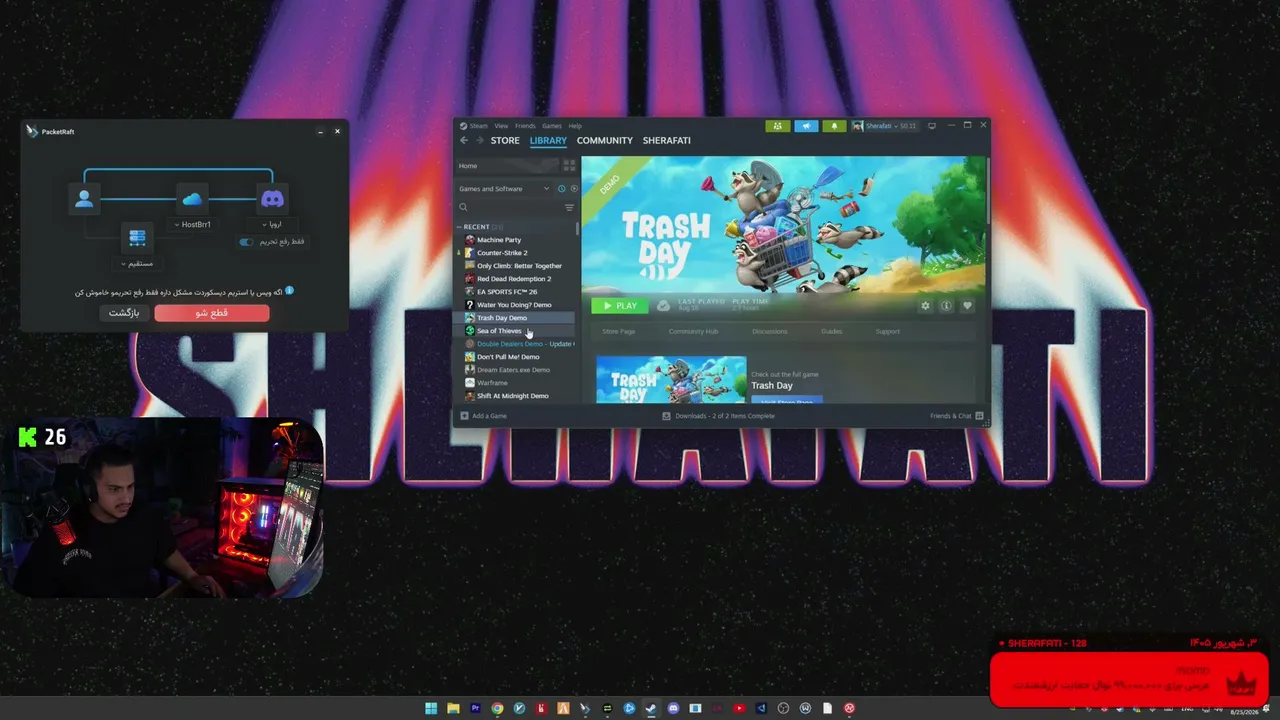Open the Sherafati account dropdown
This screenshot has height=720, width=1280.
[x=885, y=126]
